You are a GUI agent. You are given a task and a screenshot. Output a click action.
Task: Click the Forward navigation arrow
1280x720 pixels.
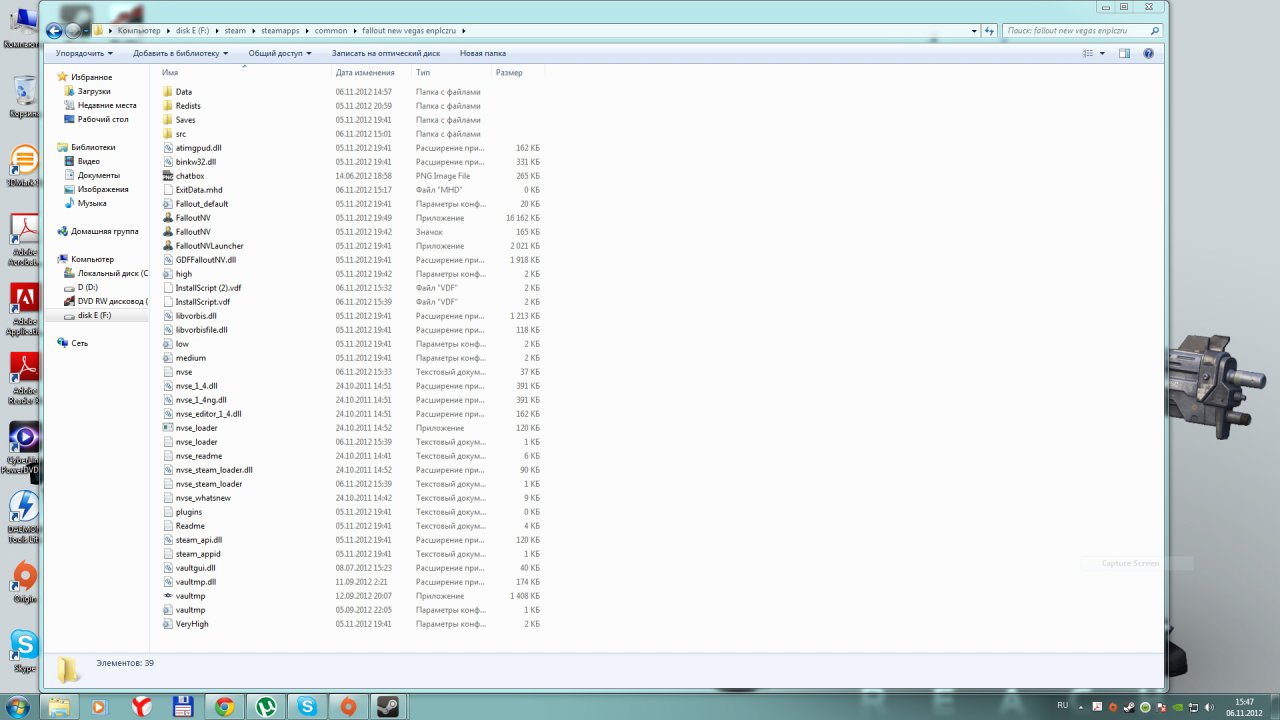click(x=74, y=31)
